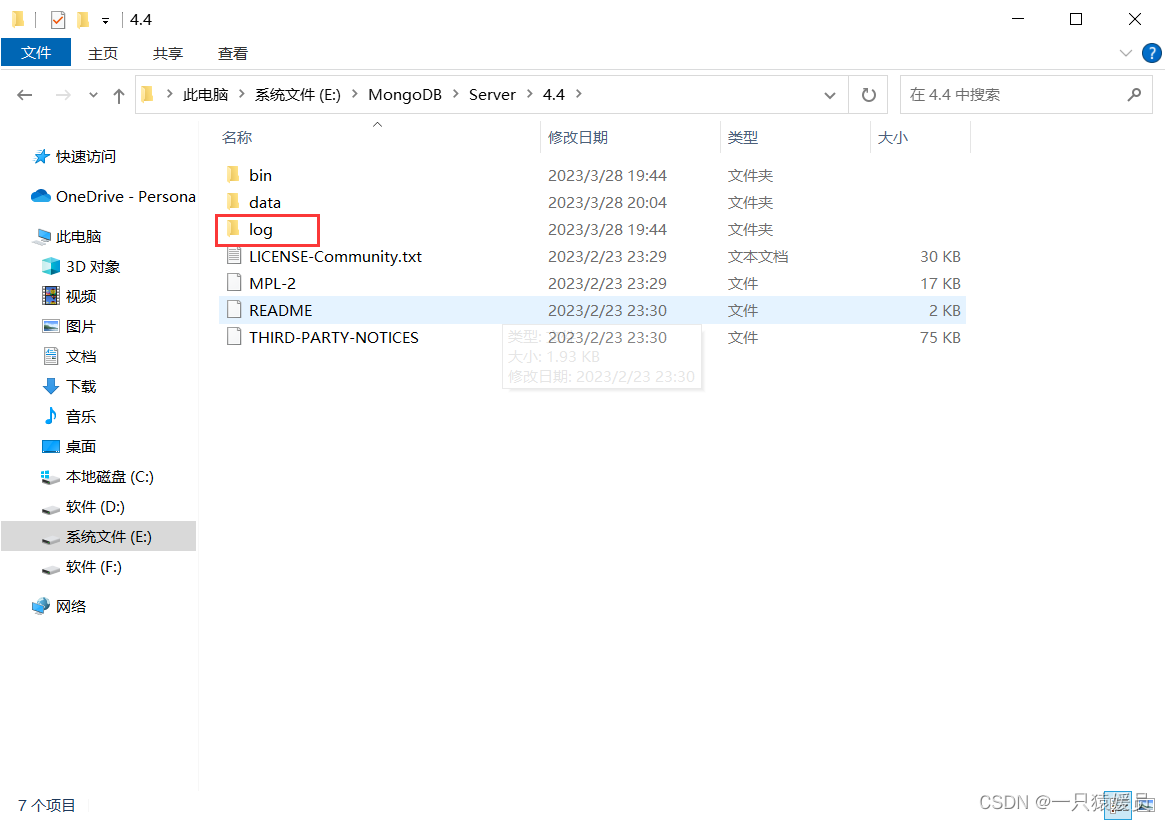Select the data folder icon
Image resolution: width=1166 pixels, height=821 pixels.
coord(233,202)
